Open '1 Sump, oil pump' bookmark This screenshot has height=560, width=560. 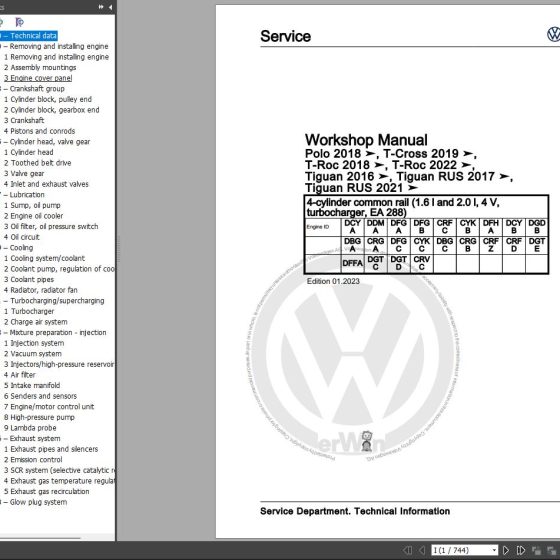coord(32,205)
